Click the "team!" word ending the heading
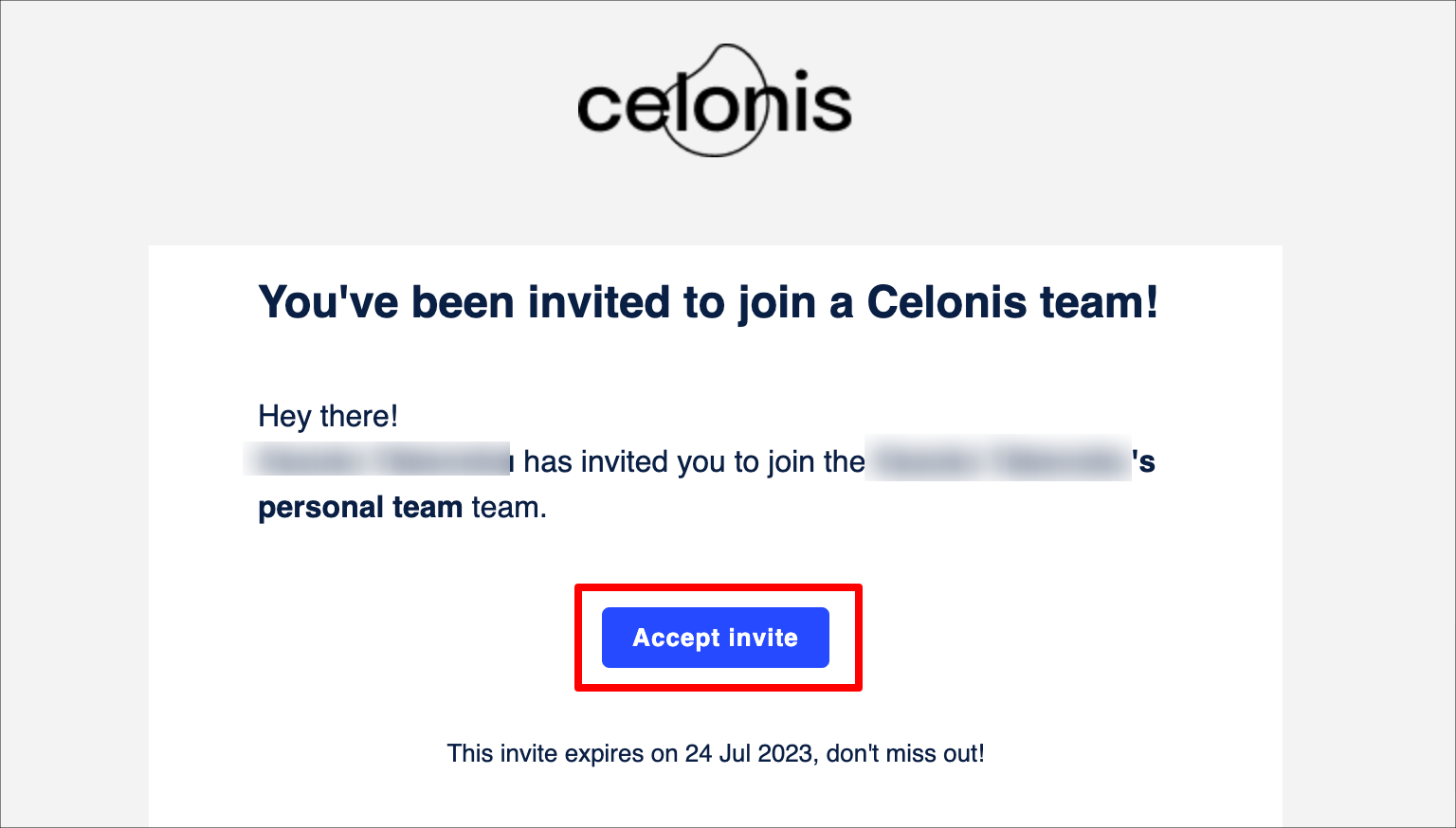1456x828 pixels. pyautogui.click(x=1100, y=302)
